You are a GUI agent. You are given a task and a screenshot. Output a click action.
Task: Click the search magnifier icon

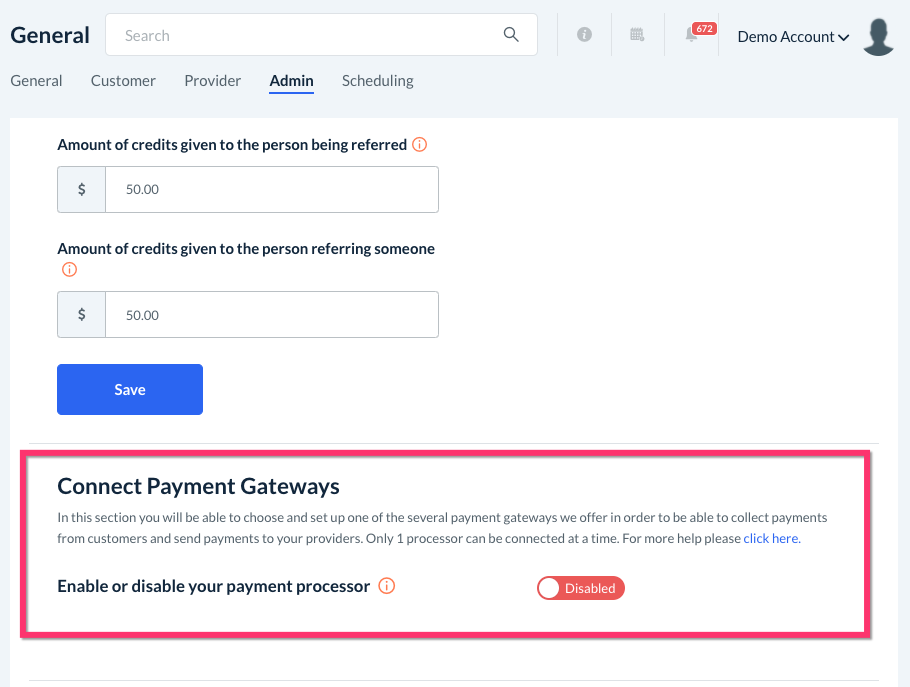click(x=511, y=35)
